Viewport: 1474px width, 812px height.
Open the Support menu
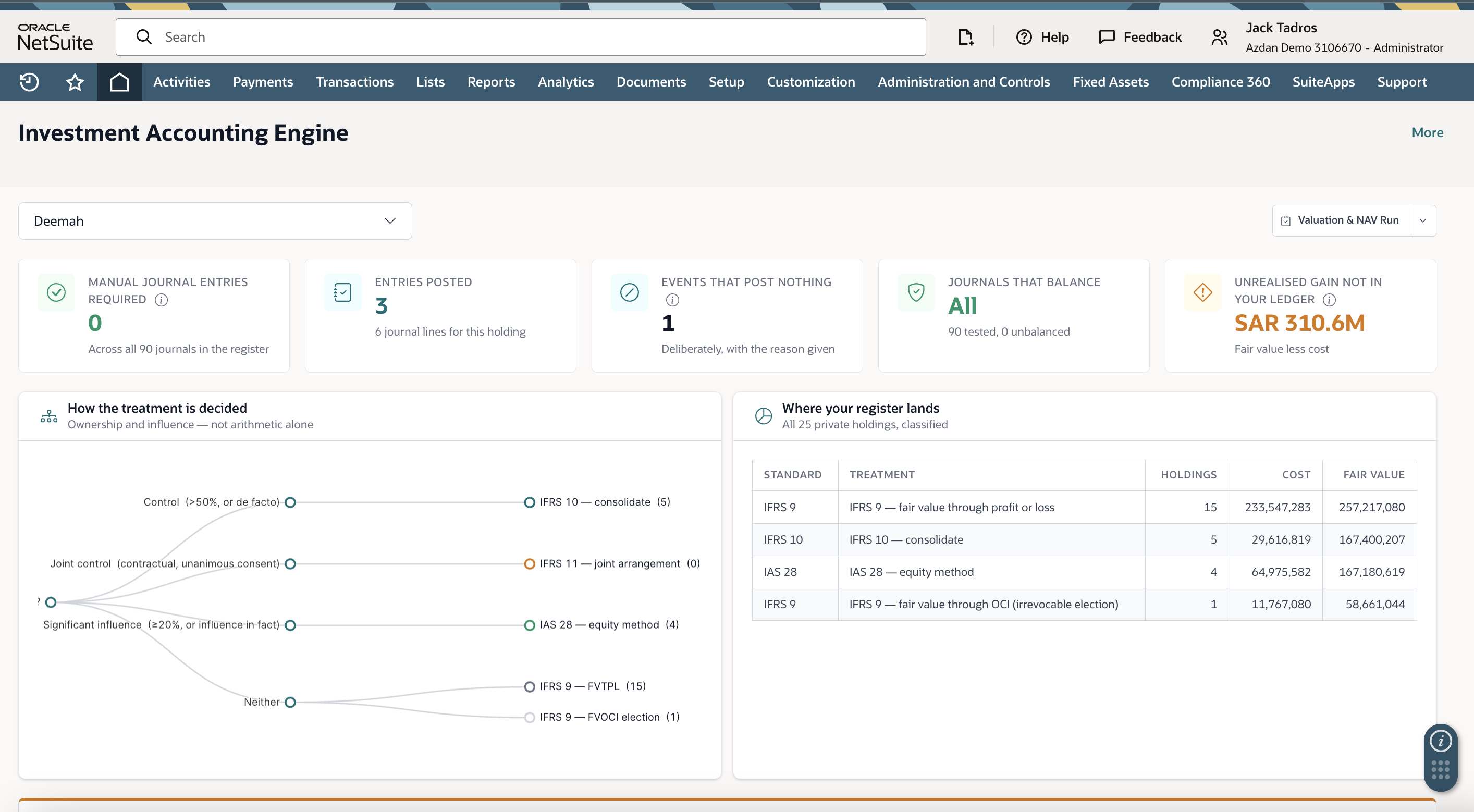pos(1402,82)
